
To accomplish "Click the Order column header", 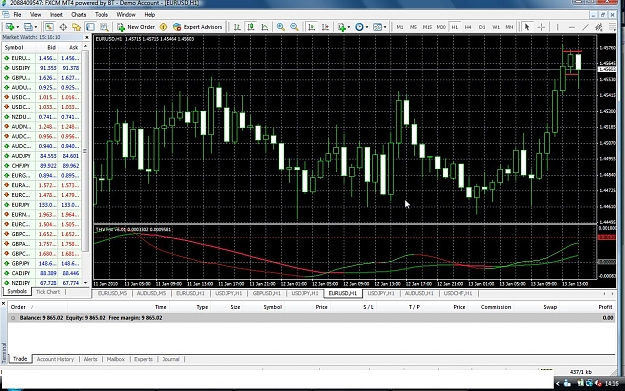I will [x=18, y=307].
